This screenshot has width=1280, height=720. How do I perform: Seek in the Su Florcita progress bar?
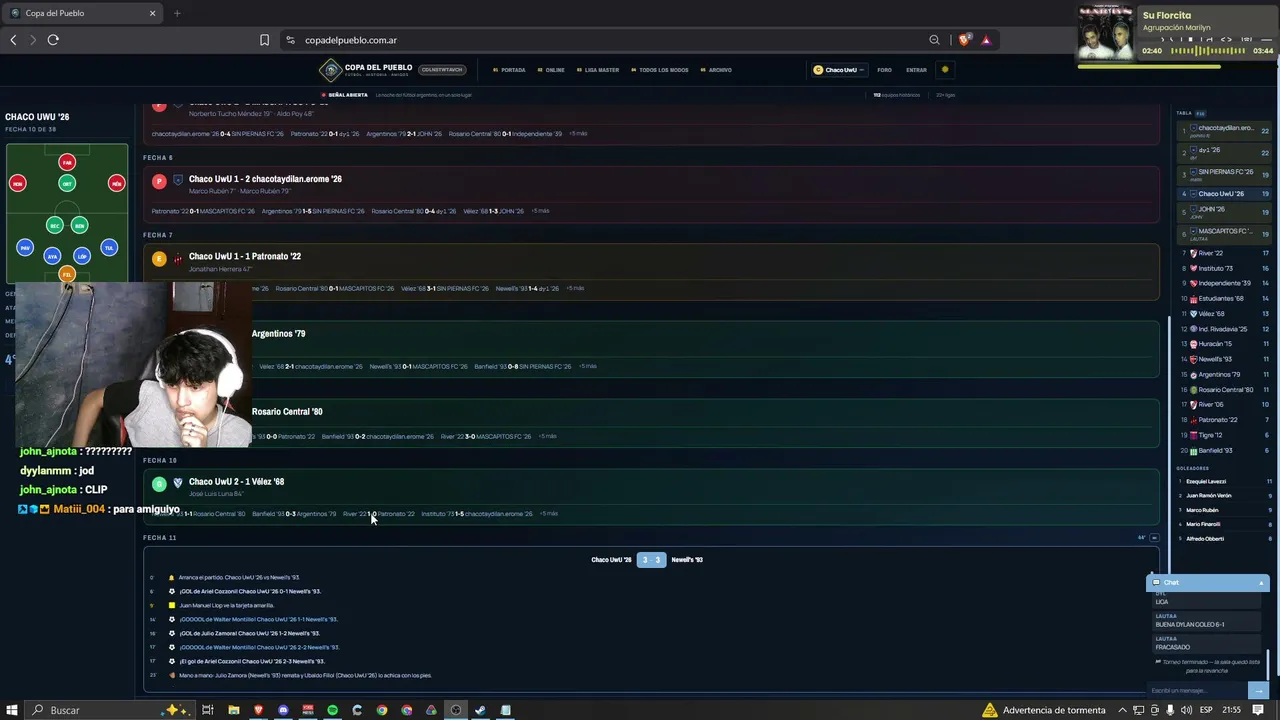point(1148,67)
